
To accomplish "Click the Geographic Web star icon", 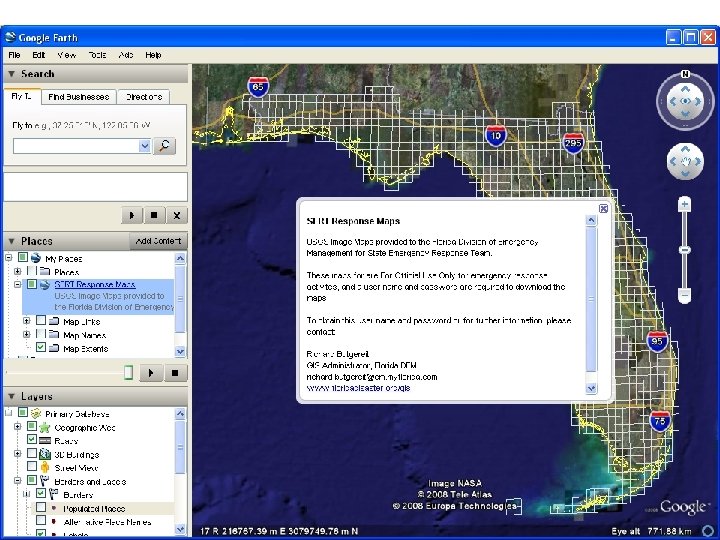I will tap(45, 428).
